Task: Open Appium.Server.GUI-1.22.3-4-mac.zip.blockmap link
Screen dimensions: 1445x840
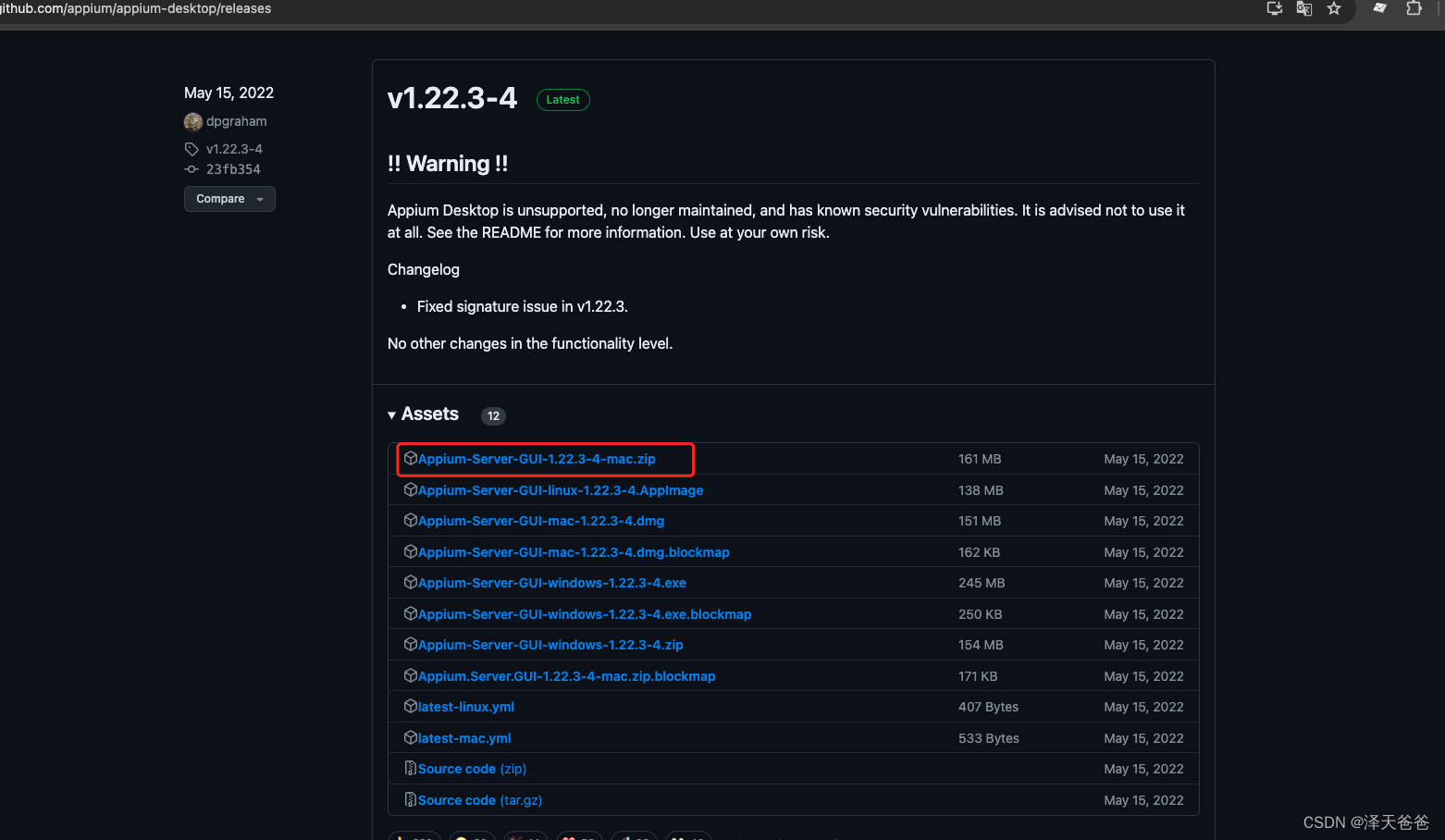Action: pos(567,676)
